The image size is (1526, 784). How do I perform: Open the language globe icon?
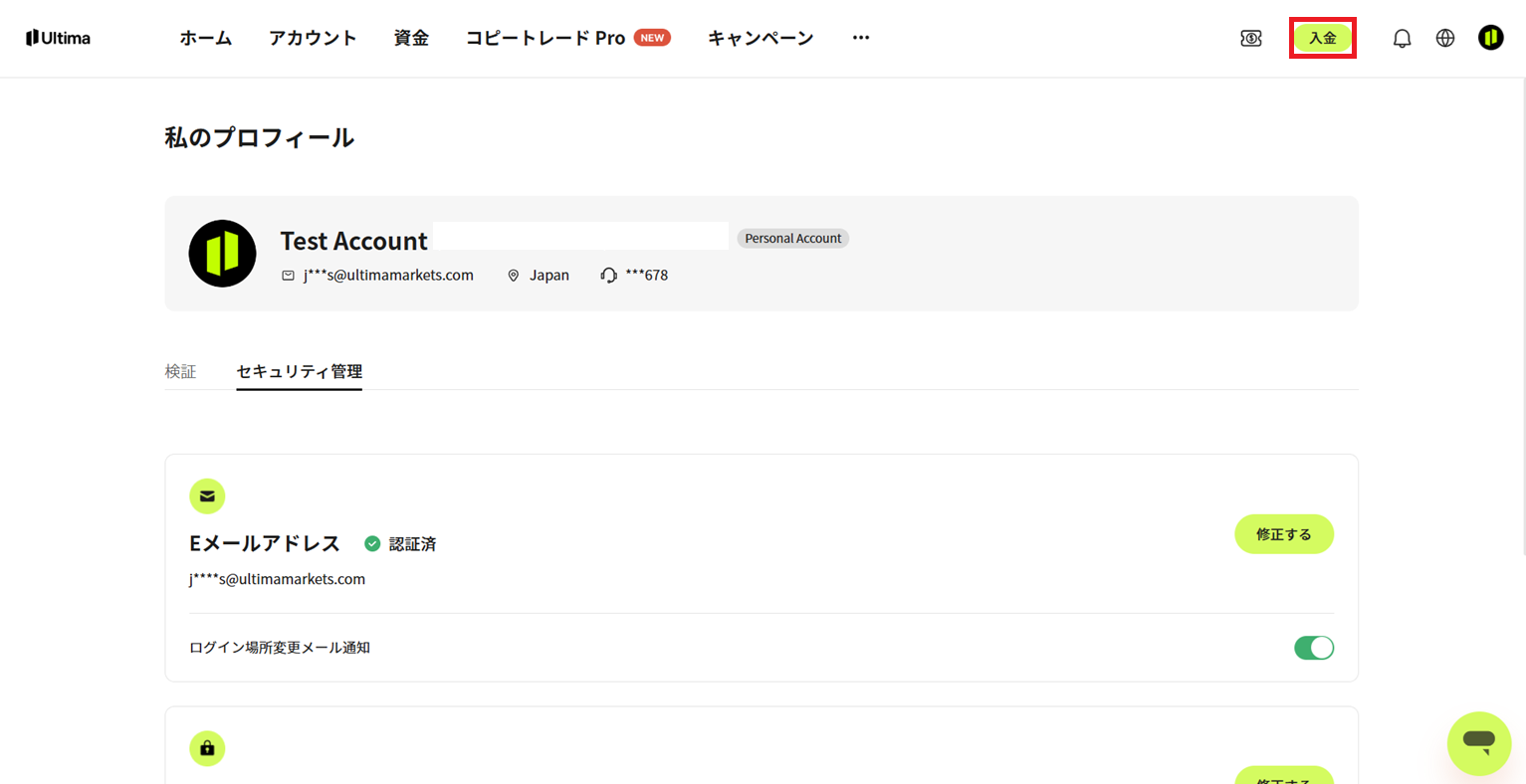pyautogui.click(x=1445, y=38)
